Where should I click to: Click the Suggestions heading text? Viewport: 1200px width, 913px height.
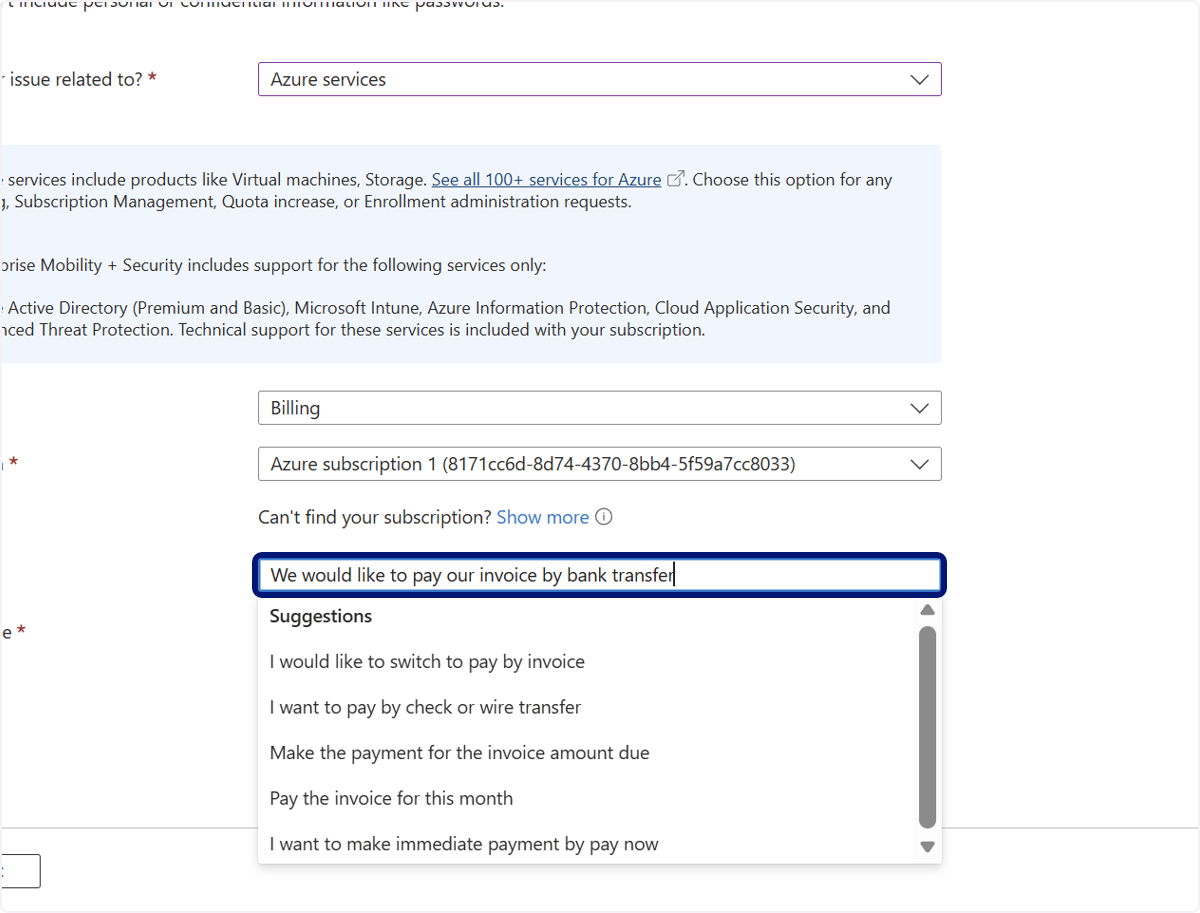tap(321, 616)
